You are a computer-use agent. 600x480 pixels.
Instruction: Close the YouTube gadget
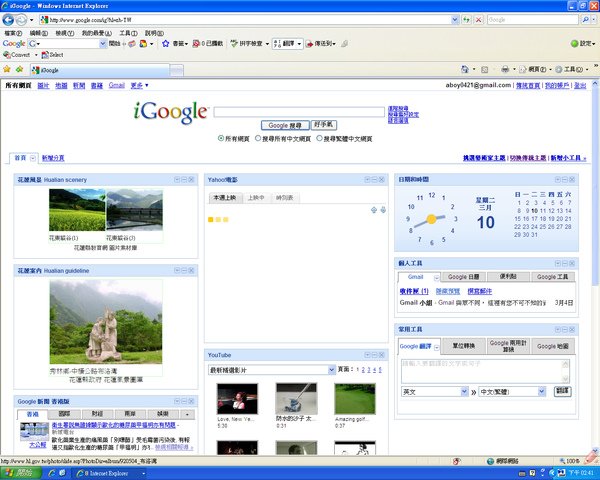[382, 355]
